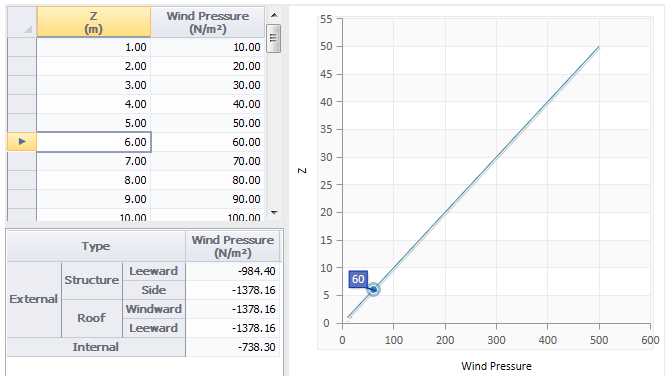Click the highlighted data point on chart
Image resolution: width=668 pixels, height=382 pixels.
pos(373,290)
